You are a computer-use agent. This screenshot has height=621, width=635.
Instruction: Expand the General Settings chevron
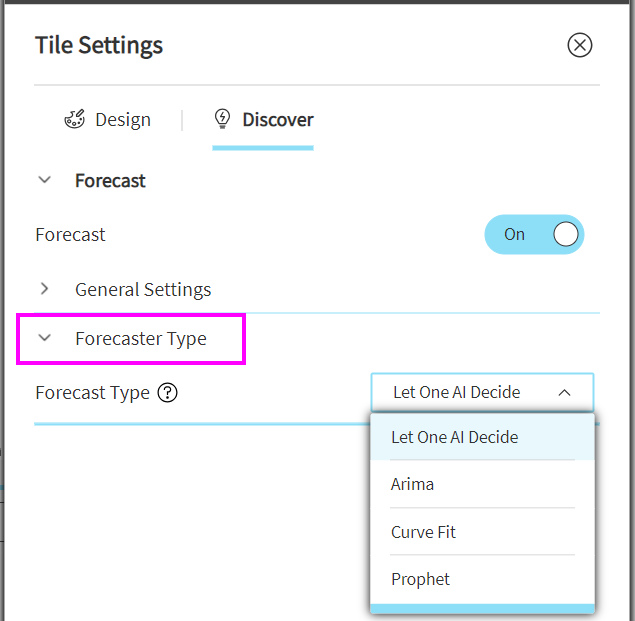[x=44, y=289]
